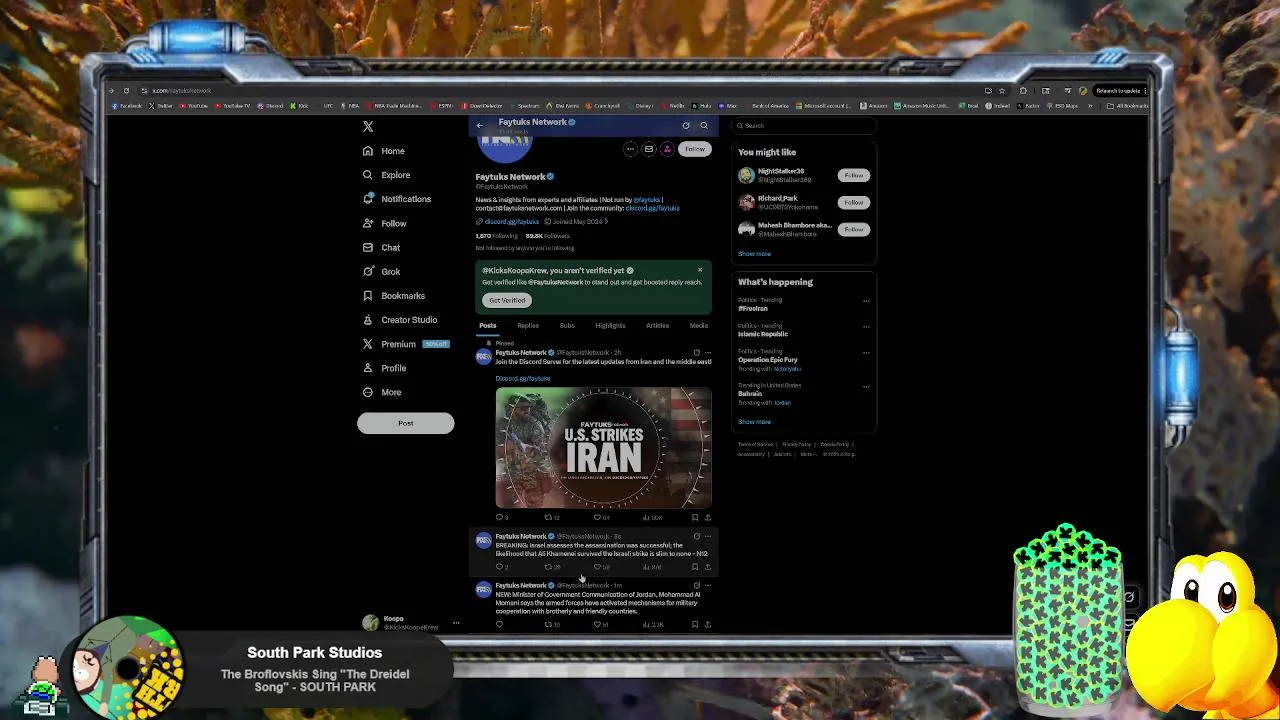Image resolution: width=1280 pixels, height=720 pixels.
Task: Bookmark the BREAKING Israel post
Action: pyautogui.click(x=695, y=567)
